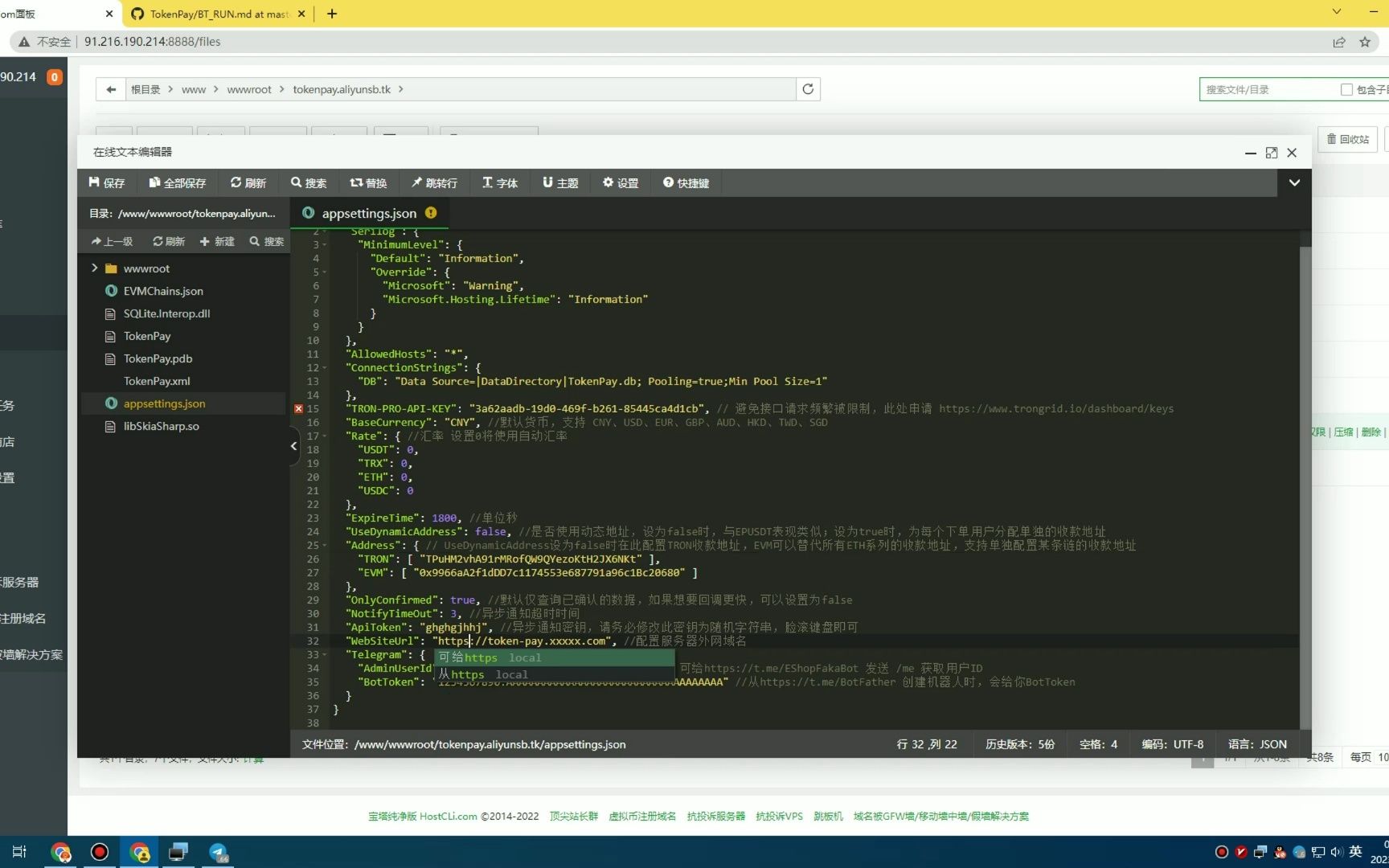Open 字体 font settings

[500, 183]
